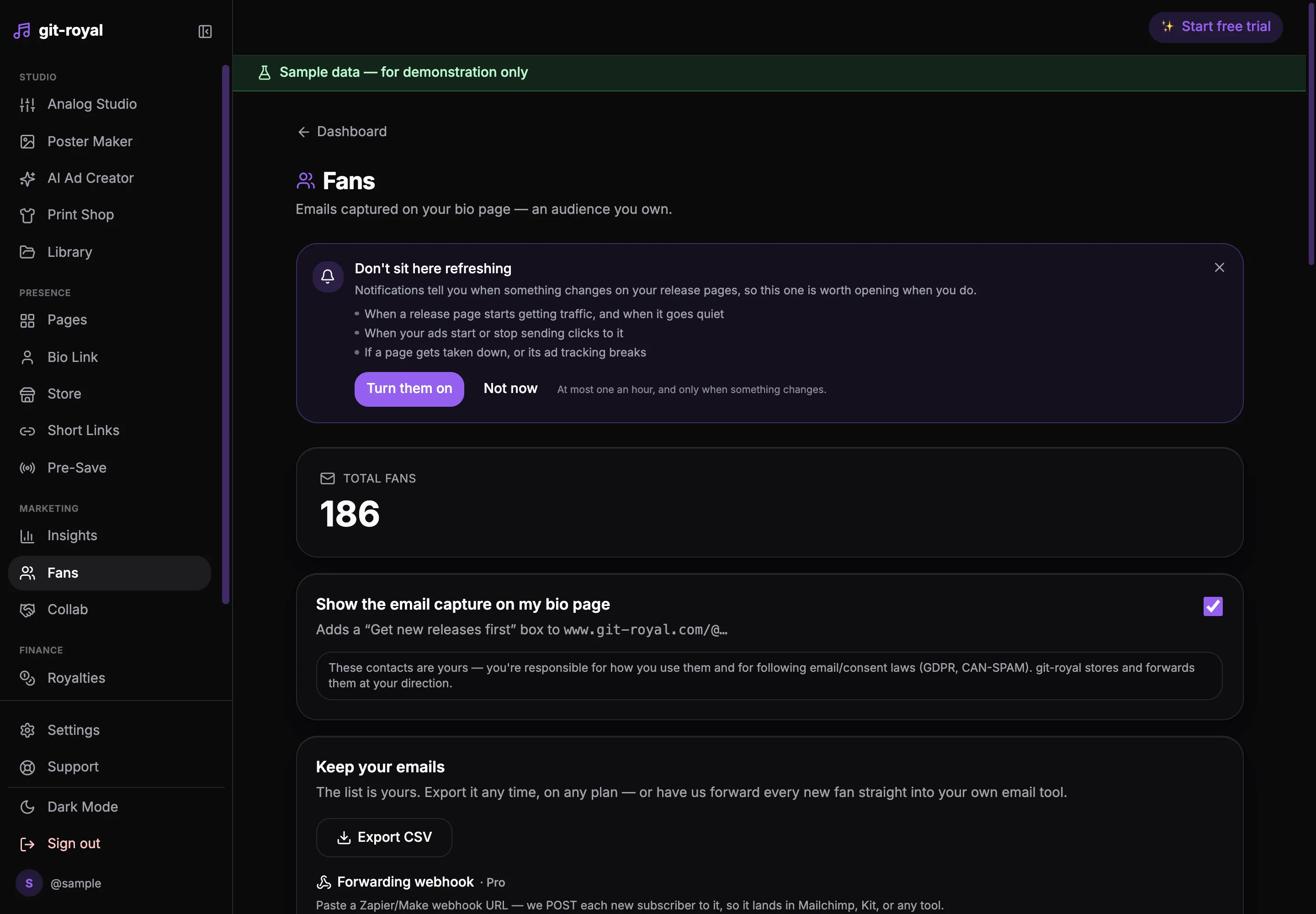Click the git-royal music note logo
Image resolution: width=1316 pixels, height=914 pixels.
(22, 31)
